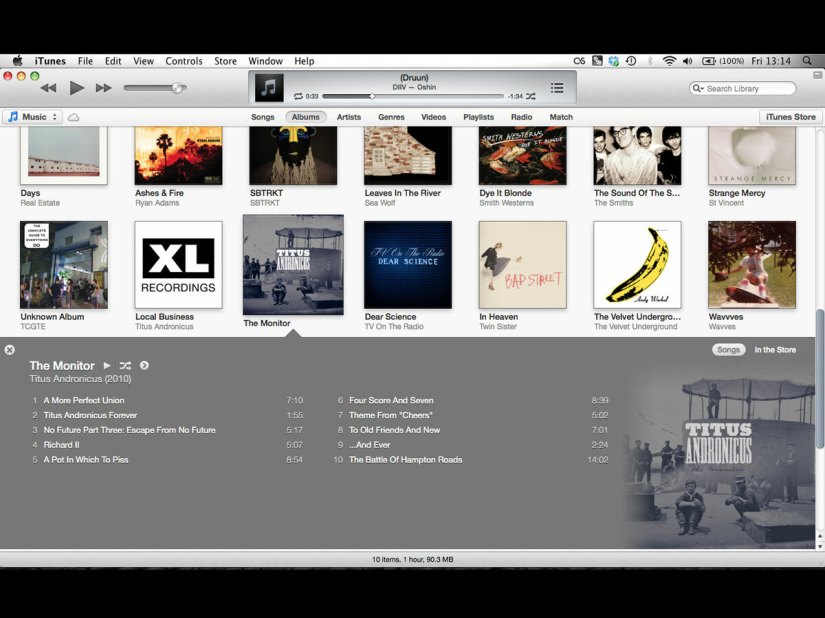Toggle the shuffle icon beside remaining time
The height and width of the screenshot is (618, 825).
(531, 96)
